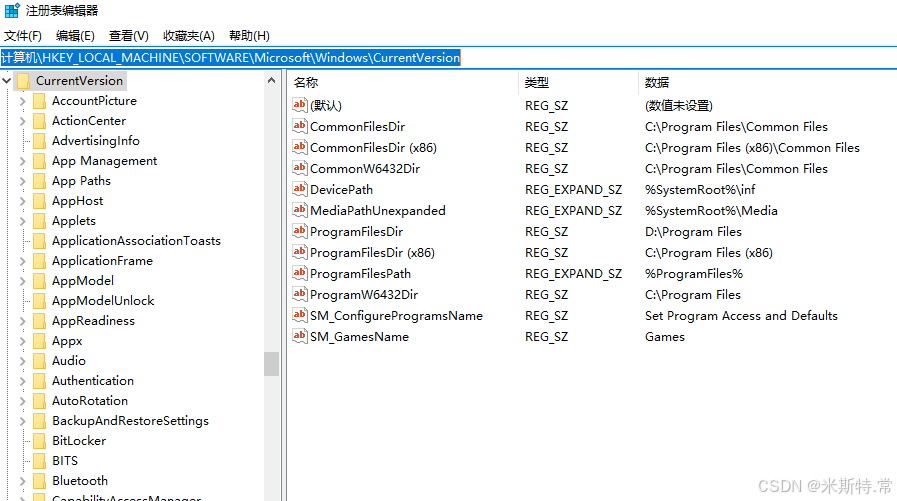The image size is (897, 501).
Task: Expand the App Management key
Action: [x=23, y=161]
